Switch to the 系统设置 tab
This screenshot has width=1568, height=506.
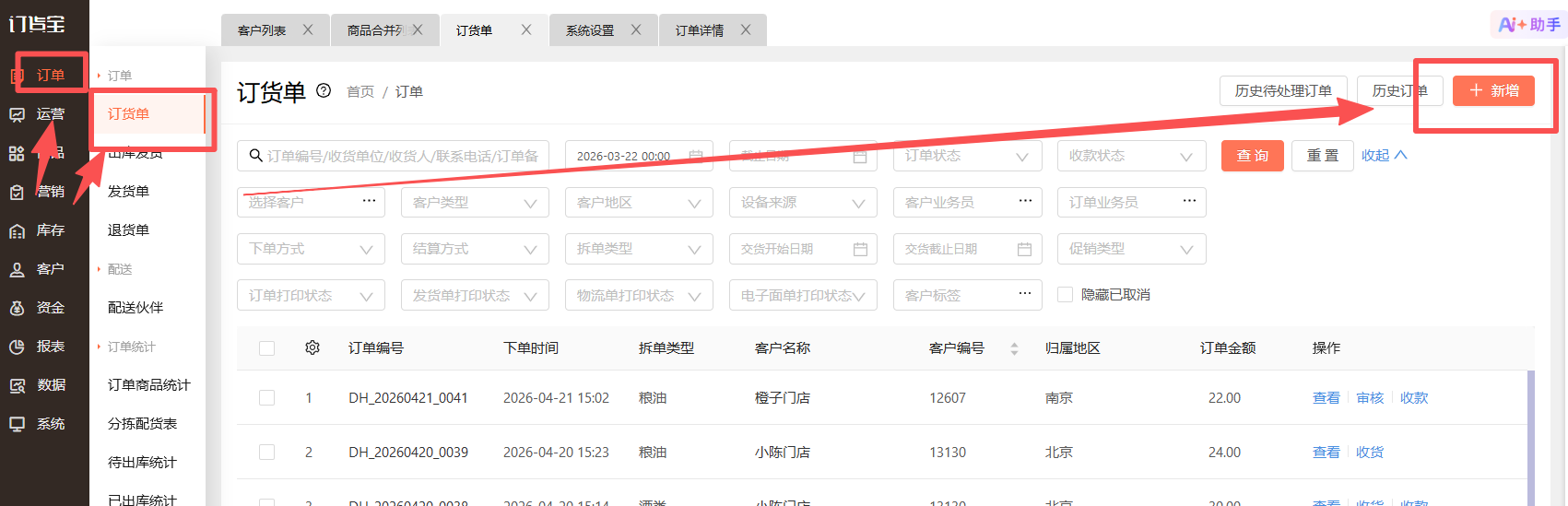coord(590,30)
